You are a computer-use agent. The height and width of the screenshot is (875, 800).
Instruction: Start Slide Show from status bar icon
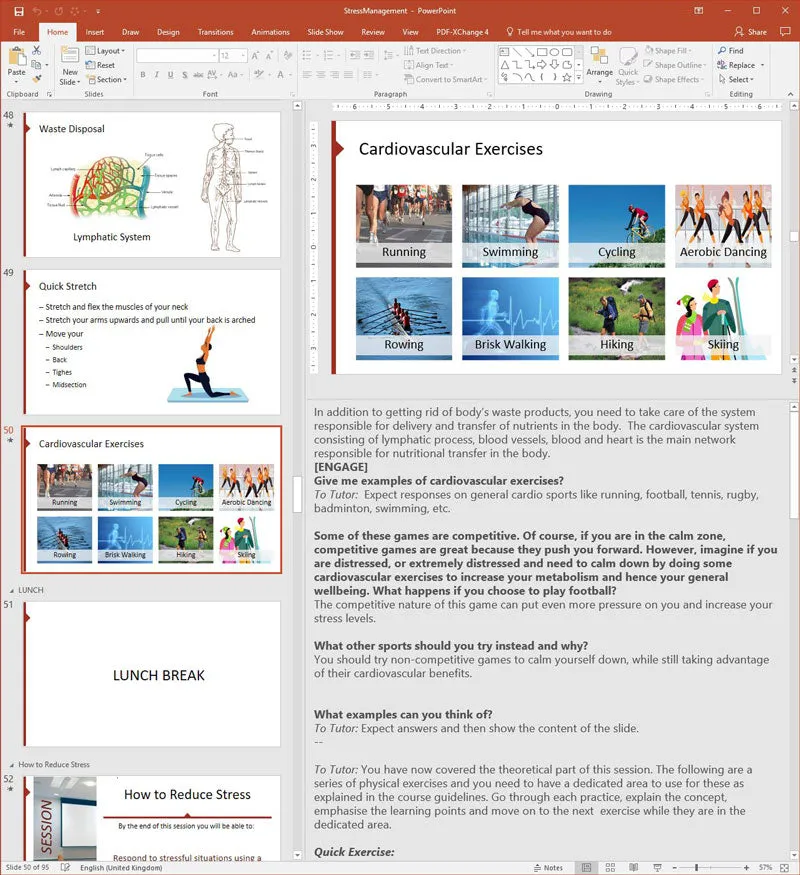click(x=657, y=867)
